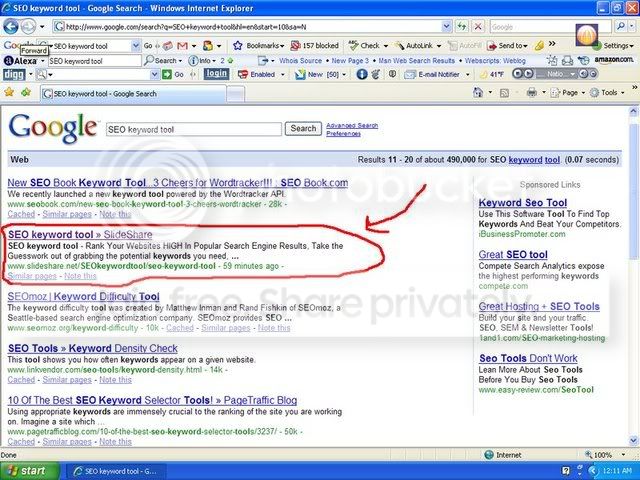Image resolution: width=640 pixels, height=480 pixels.
Task: Click the 157 blocked popup blocker
Action: coord(314,46)
